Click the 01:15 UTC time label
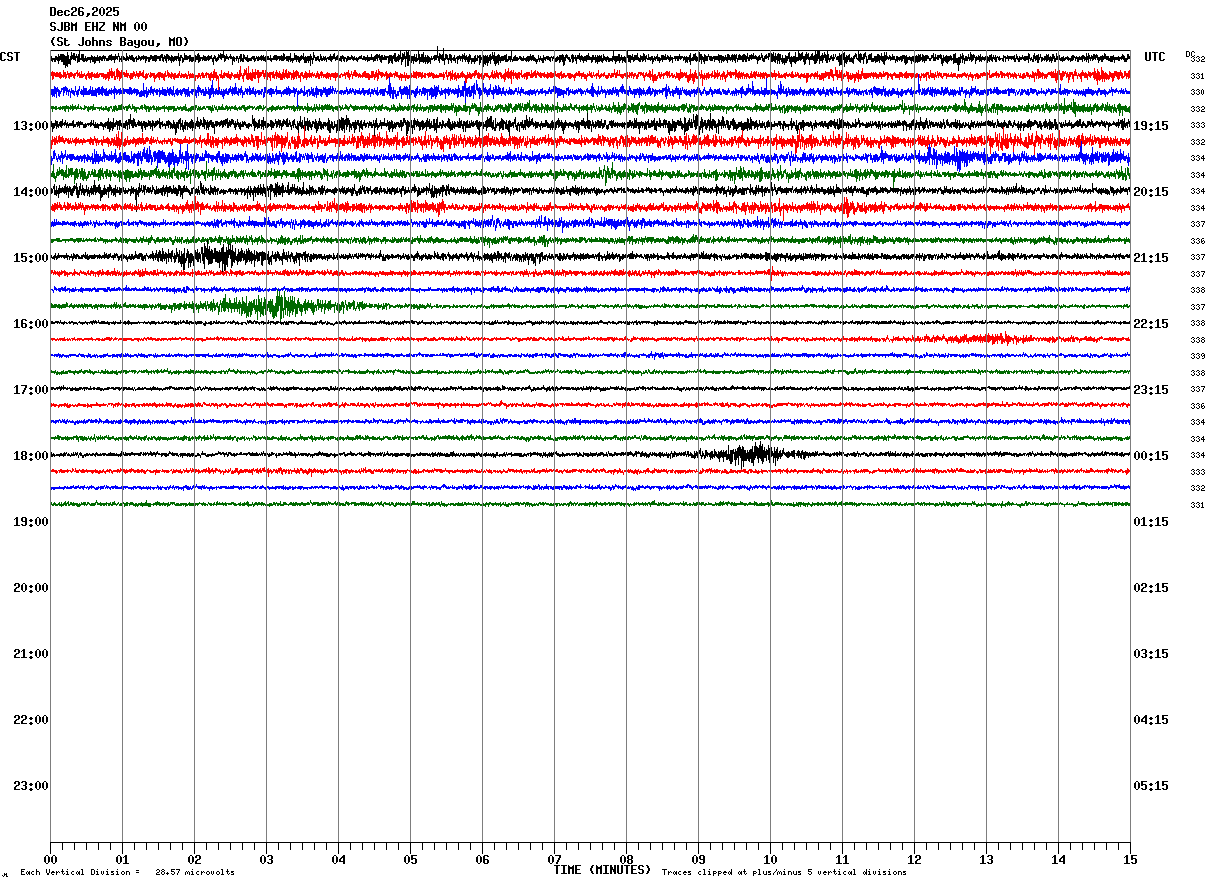The image size is (1210, 886). coord(1151,522)
